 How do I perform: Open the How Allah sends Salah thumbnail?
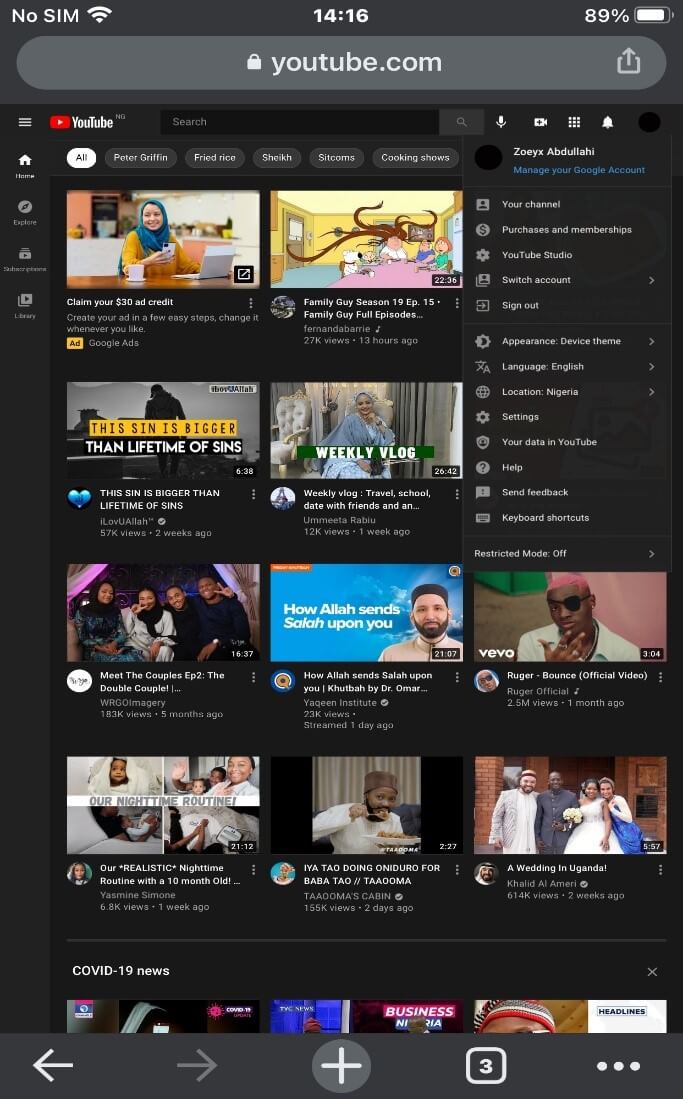coord(366,613)
